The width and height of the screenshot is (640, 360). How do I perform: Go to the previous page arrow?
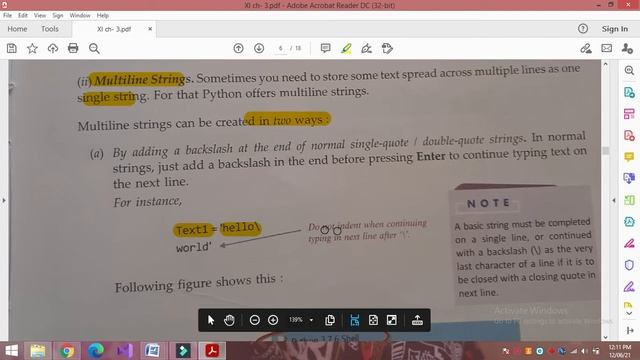(x=238, y=49)
